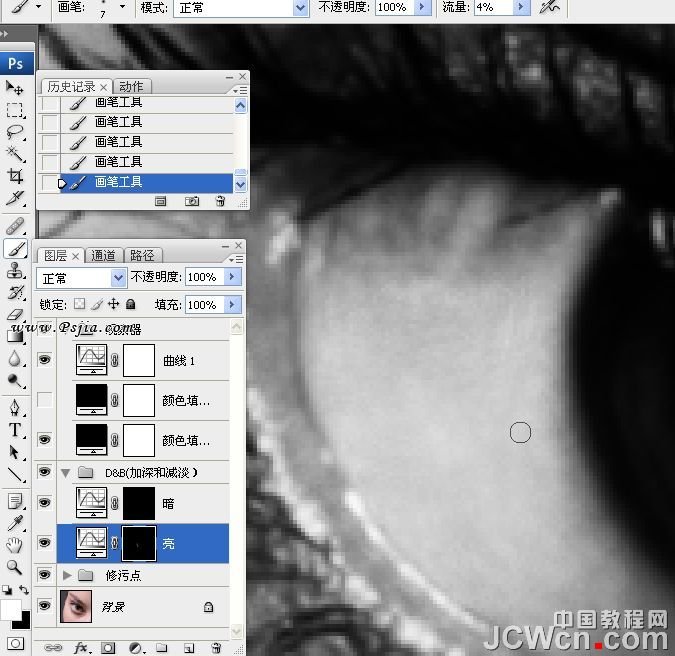Collapse the D&B(加深和减淡) group

pyautogui.click(x=66, y=473)
